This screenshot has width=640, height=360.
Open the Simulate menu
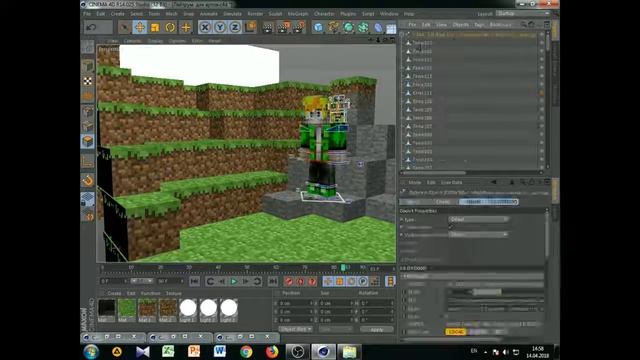coord(232,14)
